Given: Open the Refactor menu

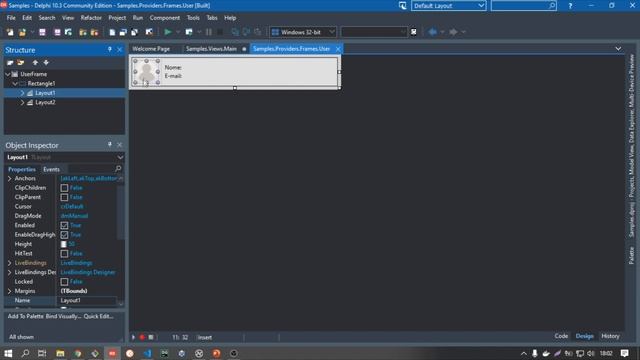Looking at the screenshot, I should (x=91, y=18).
